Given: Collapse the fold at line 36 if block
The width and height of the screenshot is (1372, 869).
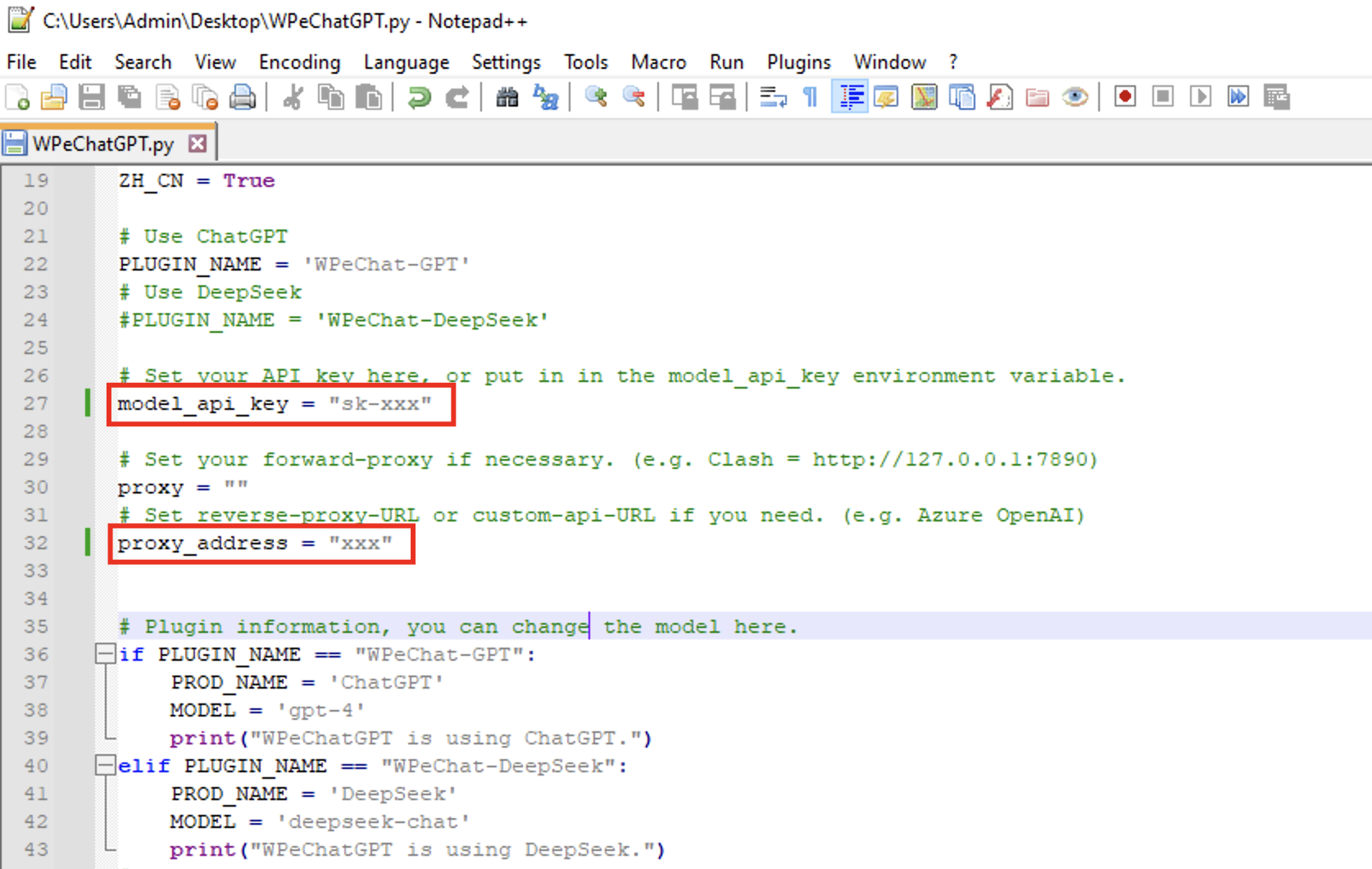Looking at the screenshot, I should pos(105,654).
